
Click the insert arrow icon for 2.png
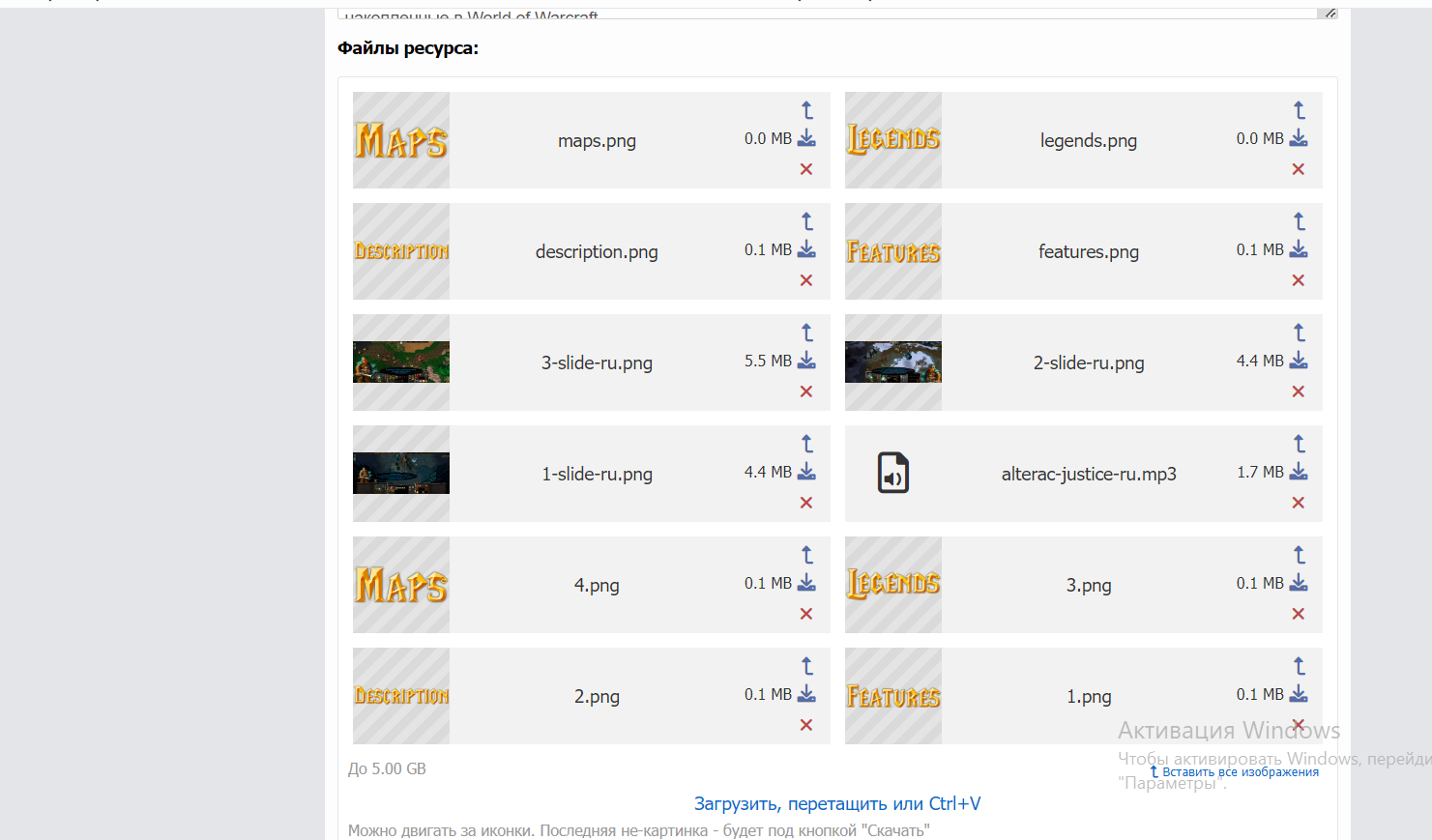[x=807, y=667]
